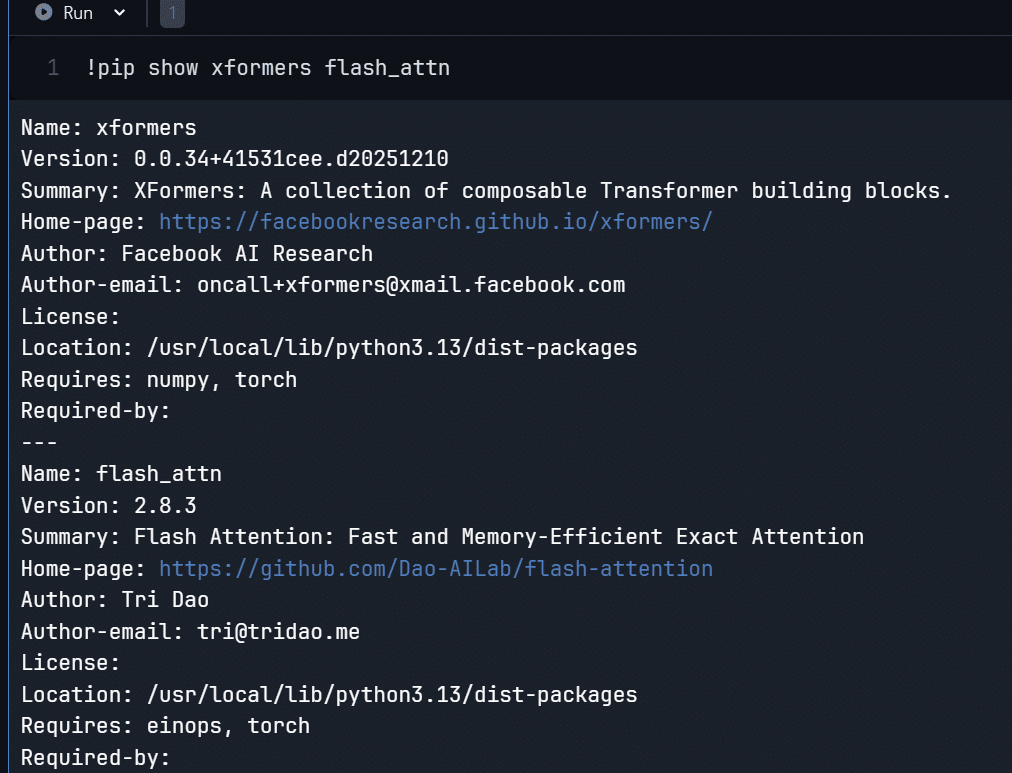
Task: Open the Dao-AILab flash-attention GitHub link
Action: pos(435,568)
